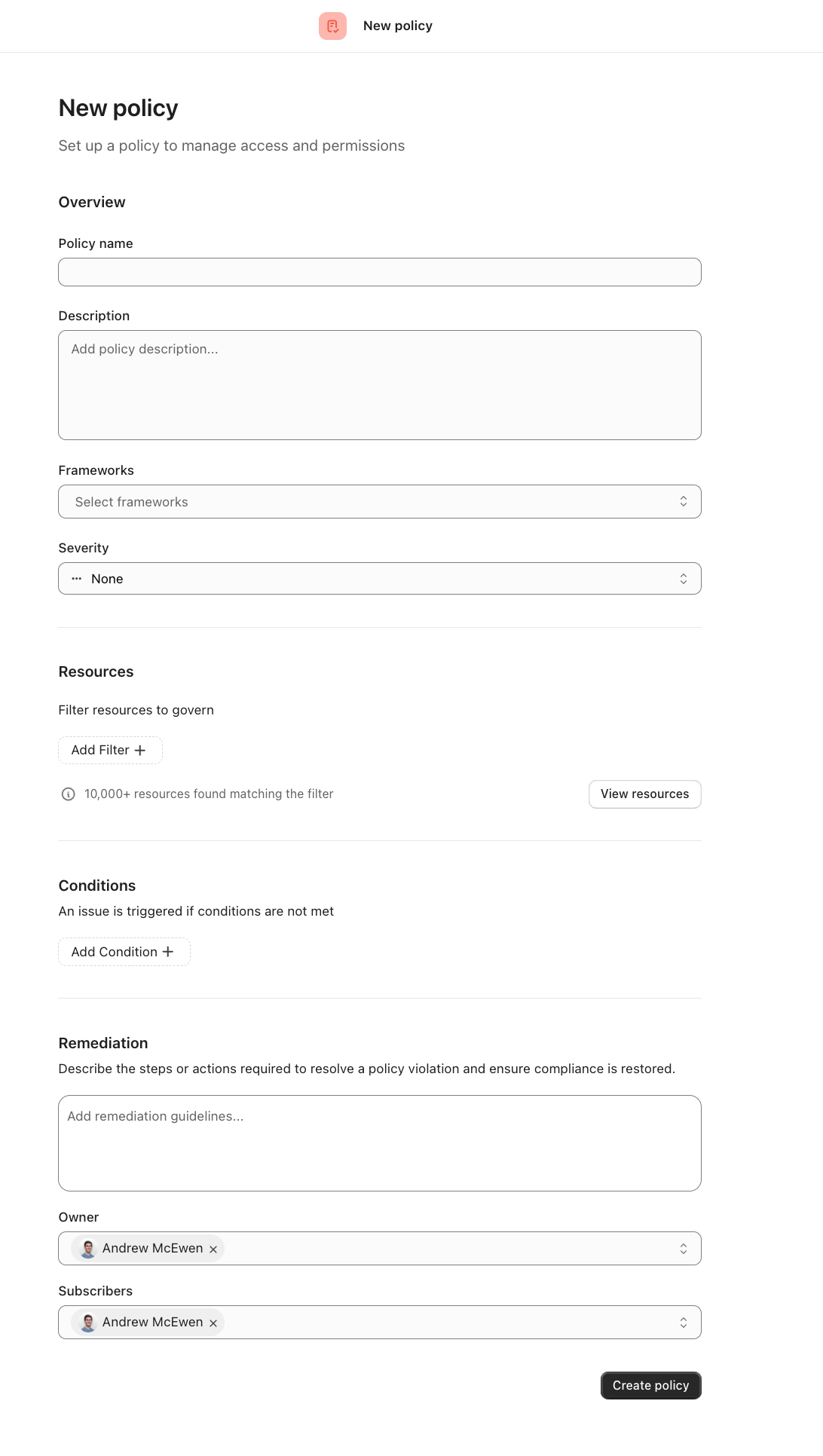
Task: Click the View resources button
Action: (644, 794)
